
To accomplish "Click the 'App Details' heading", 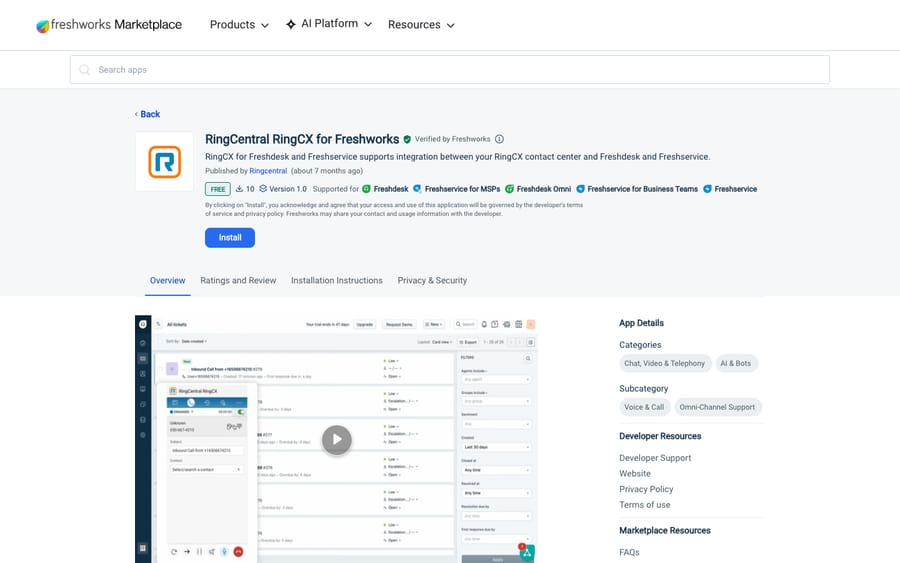I will (x=641, y=323).
